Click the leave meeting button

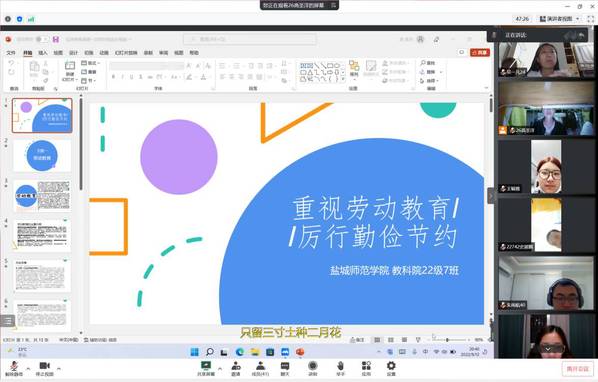578,369
